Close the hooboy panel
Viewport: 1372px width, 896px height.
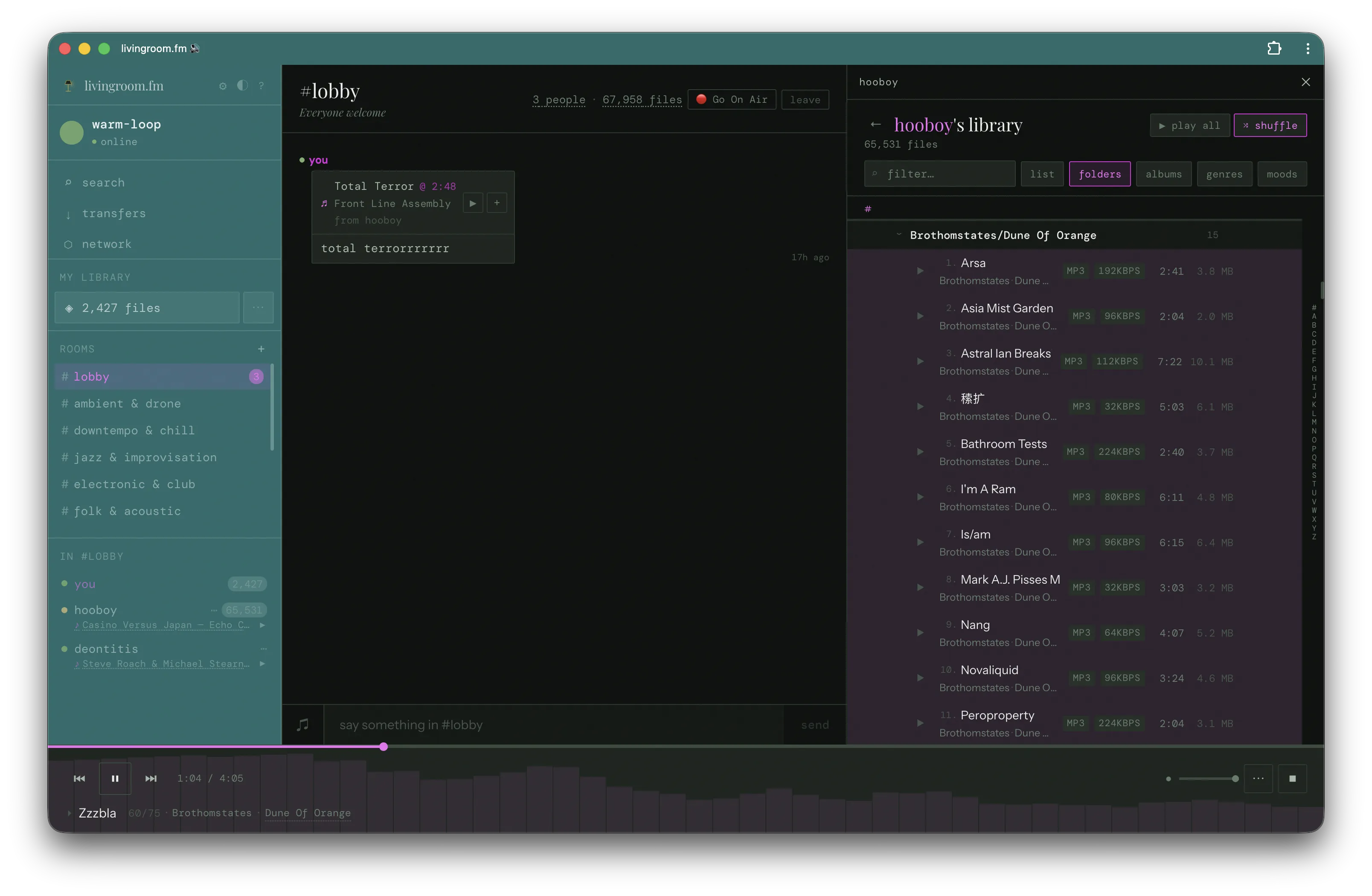[x=1306, y=82]
